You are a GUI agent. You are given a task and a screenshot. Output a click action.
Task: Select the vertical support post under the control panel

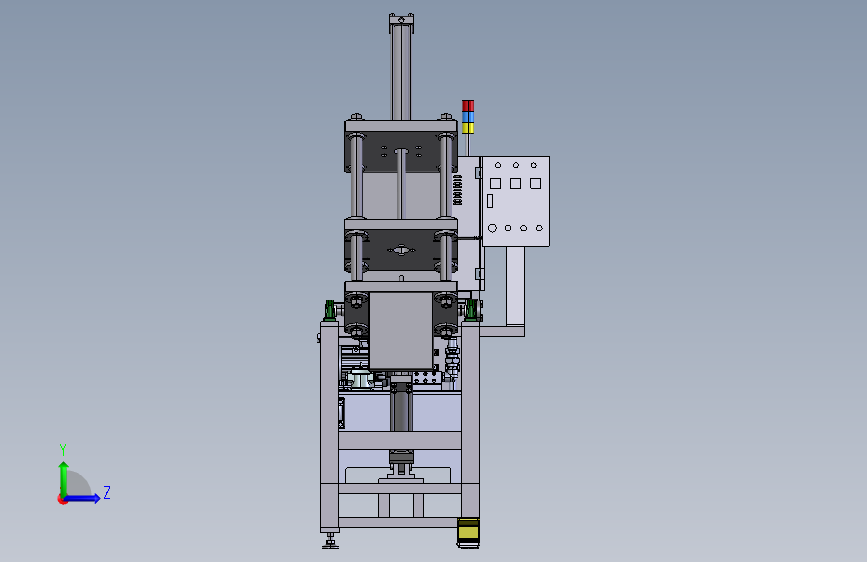515,285
